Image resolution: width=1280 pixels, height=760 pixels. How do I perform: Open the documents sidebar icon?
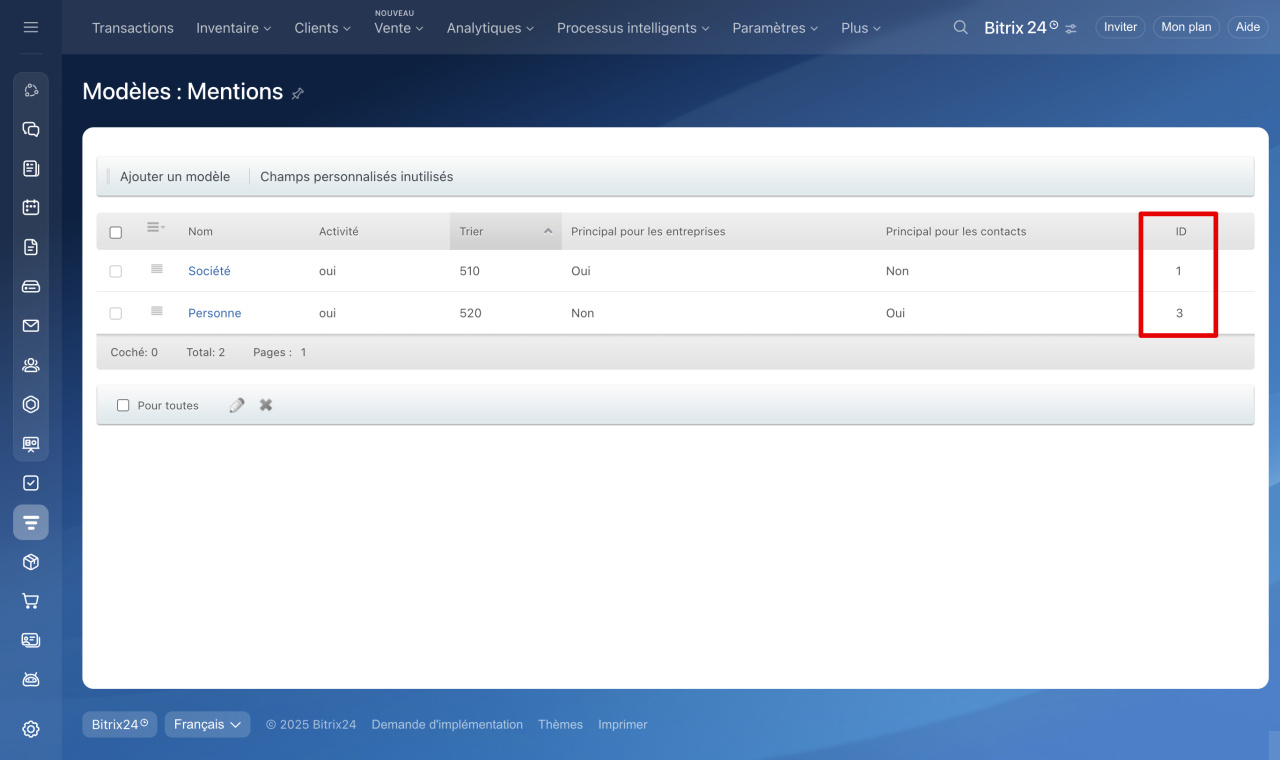click(31, 247)
